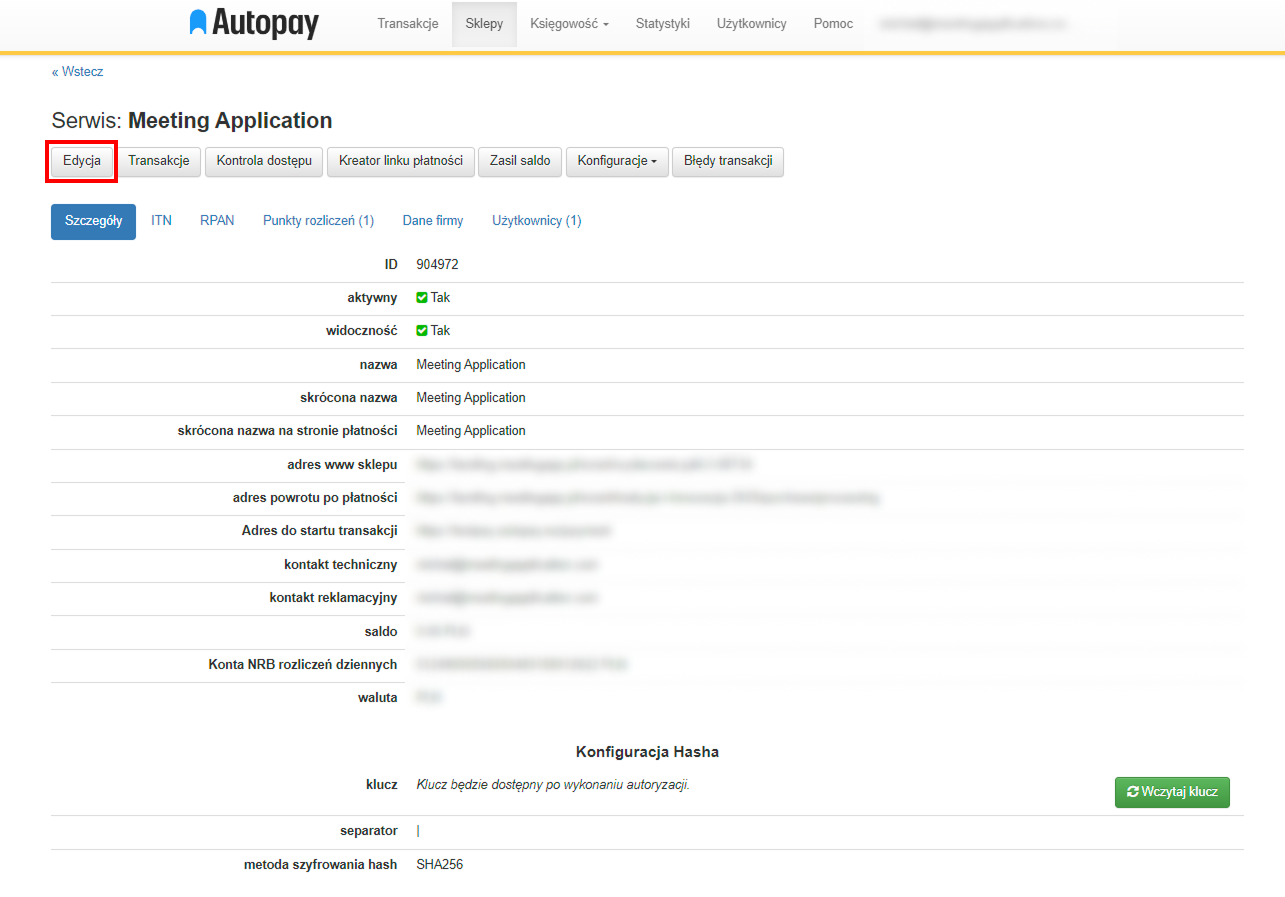Click the green Wczytaj klucz button

[1172, 792]
